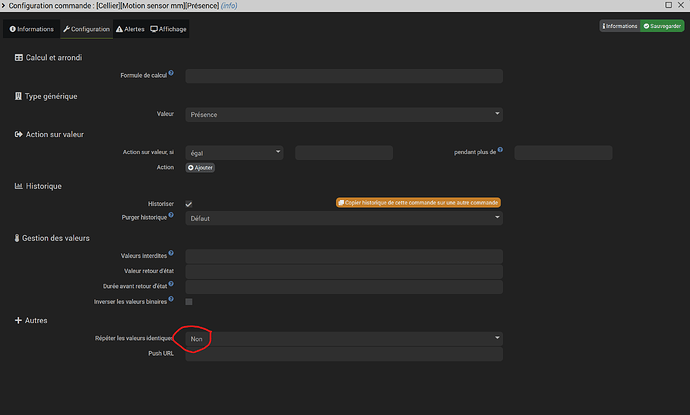Click help icon next to Durée avant retour d'état
The width and height of the screenshot is (690, 415).
[x=171, y=284]
